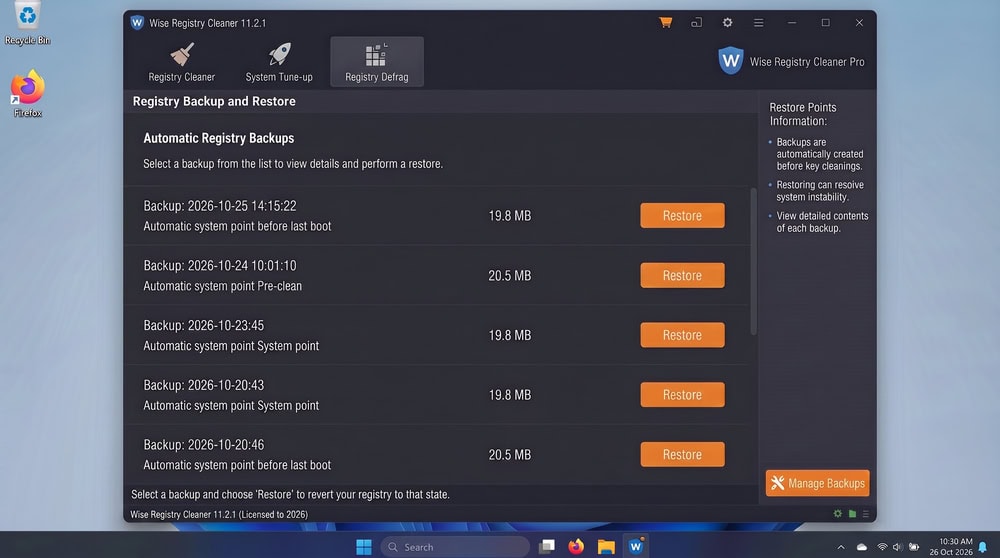The image size is (1000, 558).
Task: Click the Wise Registry Cleaner Pro shield logo
Action: [x=730, y=61]
